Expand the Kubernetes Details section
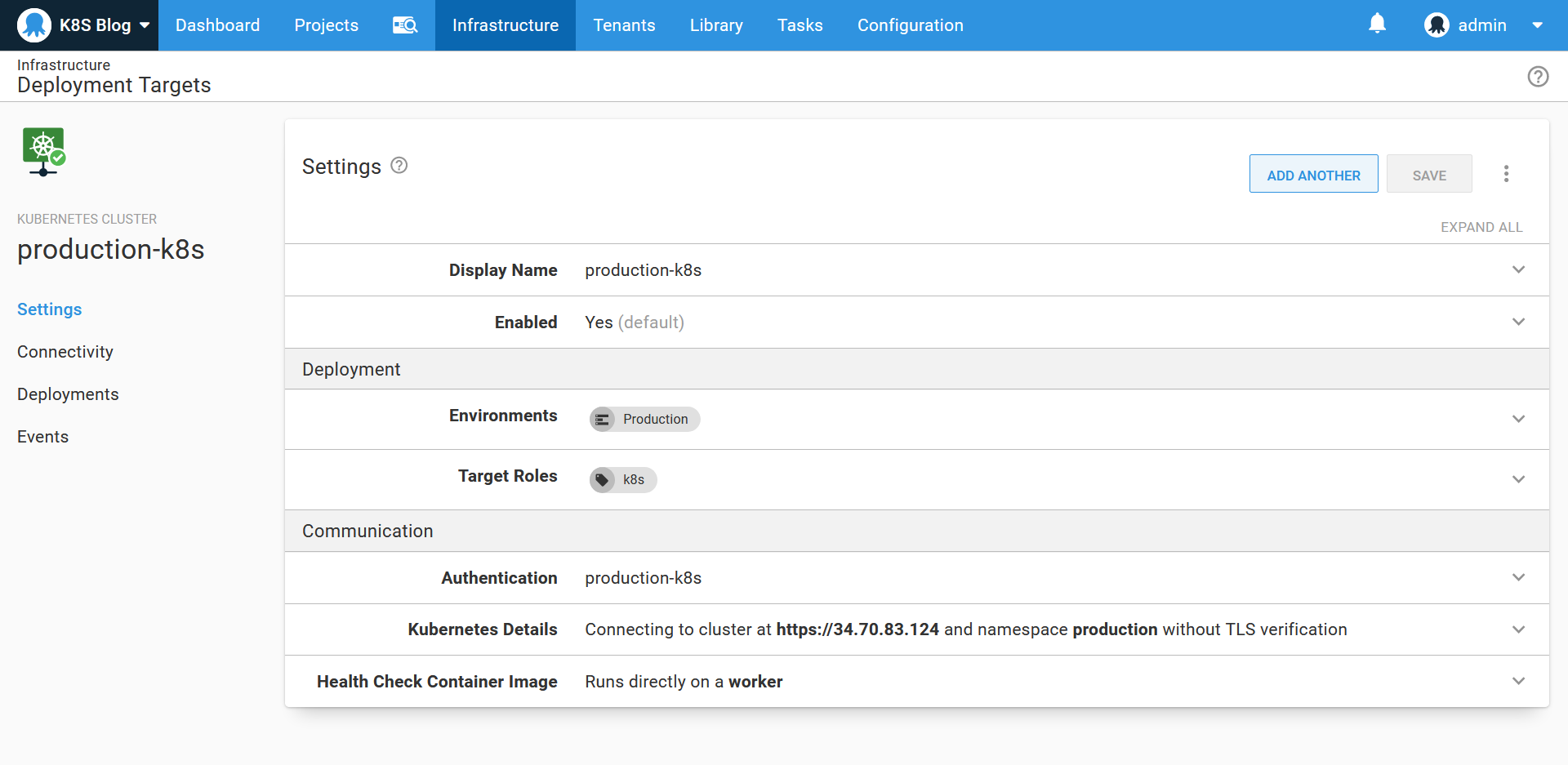The height and width of the screenshot is (765, 1568). 1518,629
